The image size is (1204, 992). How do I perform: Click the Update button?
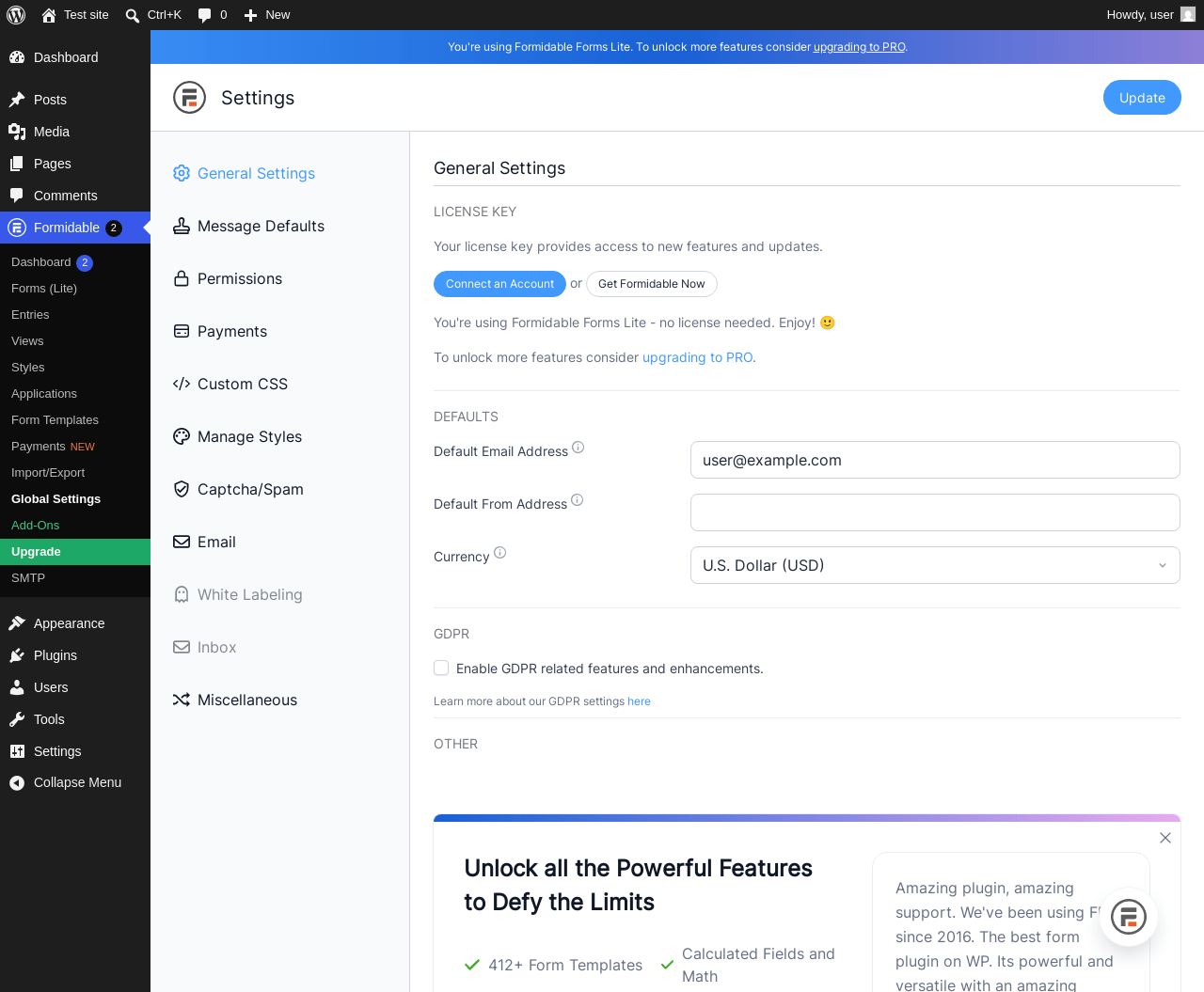coord(1142,98)
